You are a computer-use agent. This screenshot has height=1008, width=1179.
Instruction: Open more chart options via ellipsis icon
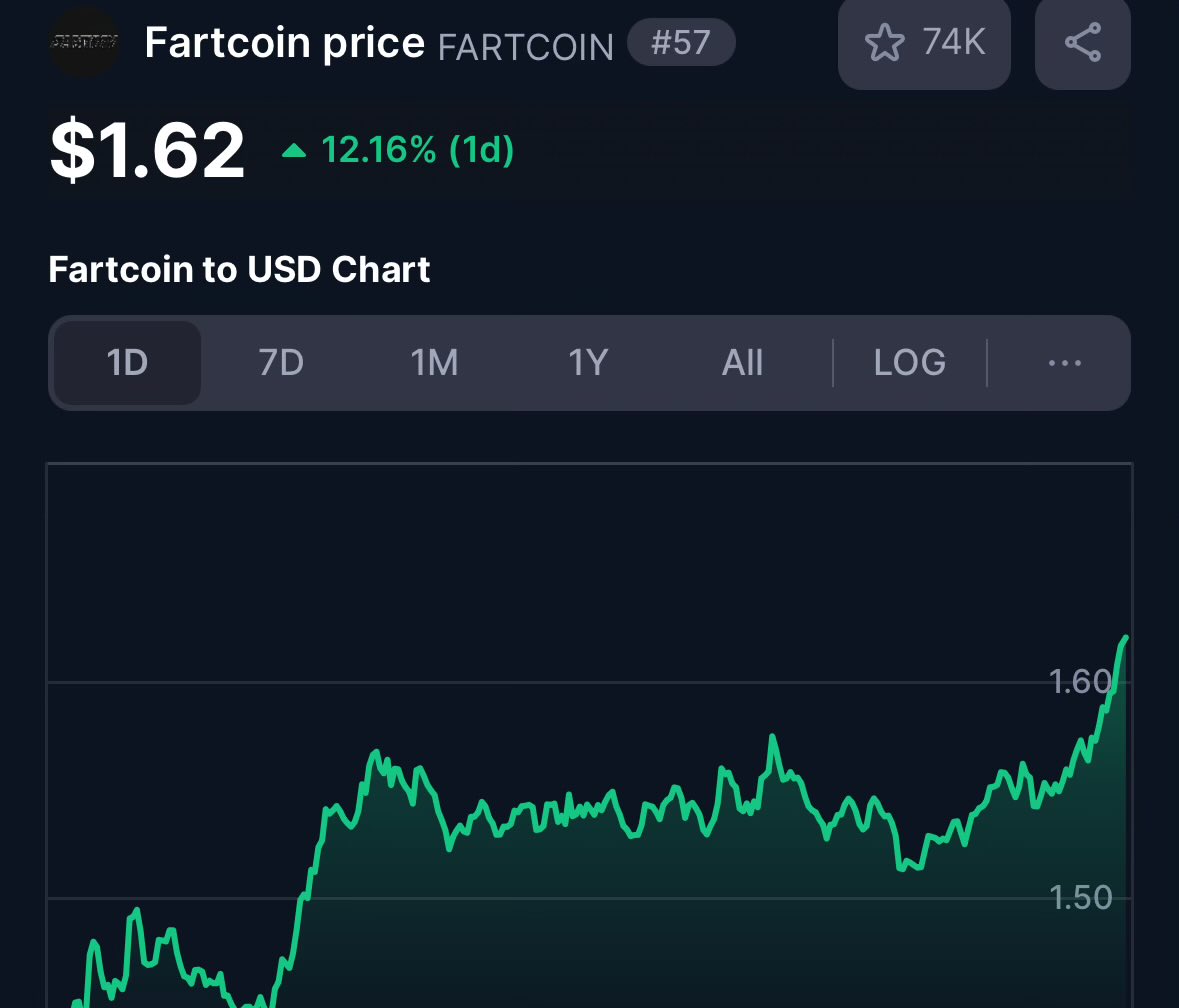(x=1064, y=362)
